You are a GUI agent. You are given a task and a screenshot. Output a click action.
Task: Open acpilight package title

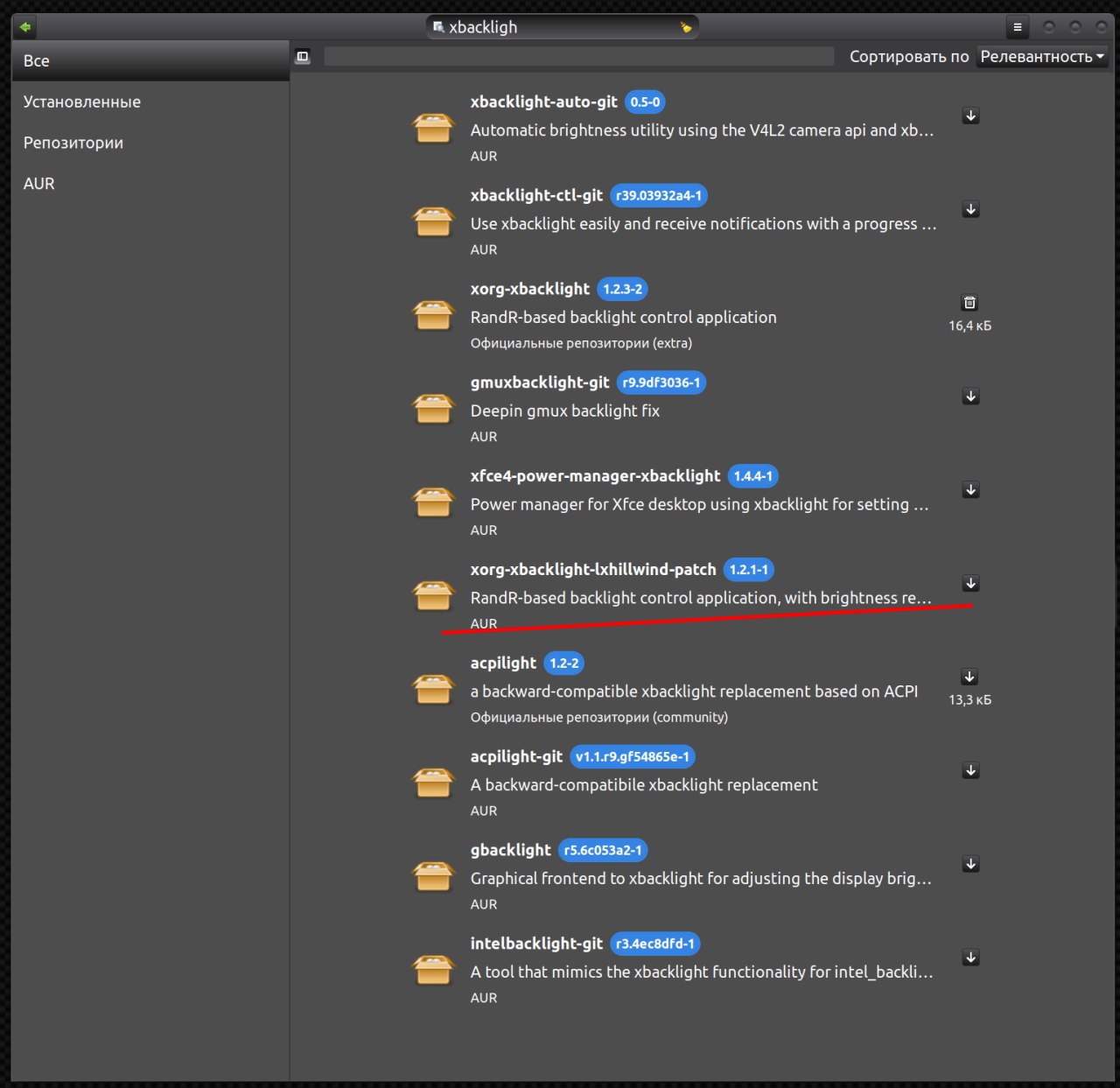tap(503, 663)
